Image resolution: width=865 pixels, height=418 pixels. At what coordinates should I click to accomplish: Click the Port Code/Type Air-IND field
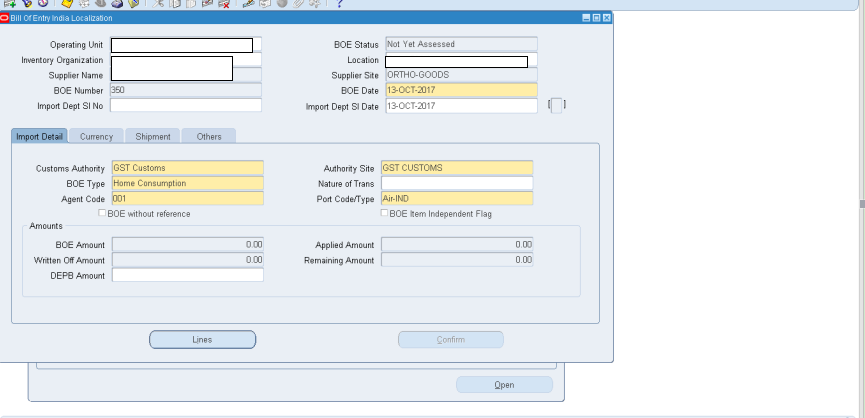[x=457, y=199]
